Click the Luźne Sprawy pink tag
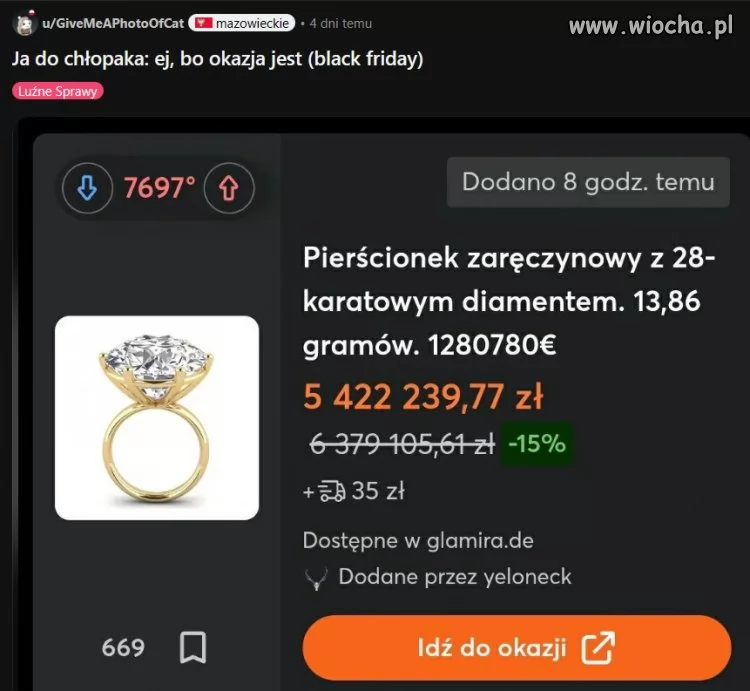This screenshot has height=691, width=750. 58,91
